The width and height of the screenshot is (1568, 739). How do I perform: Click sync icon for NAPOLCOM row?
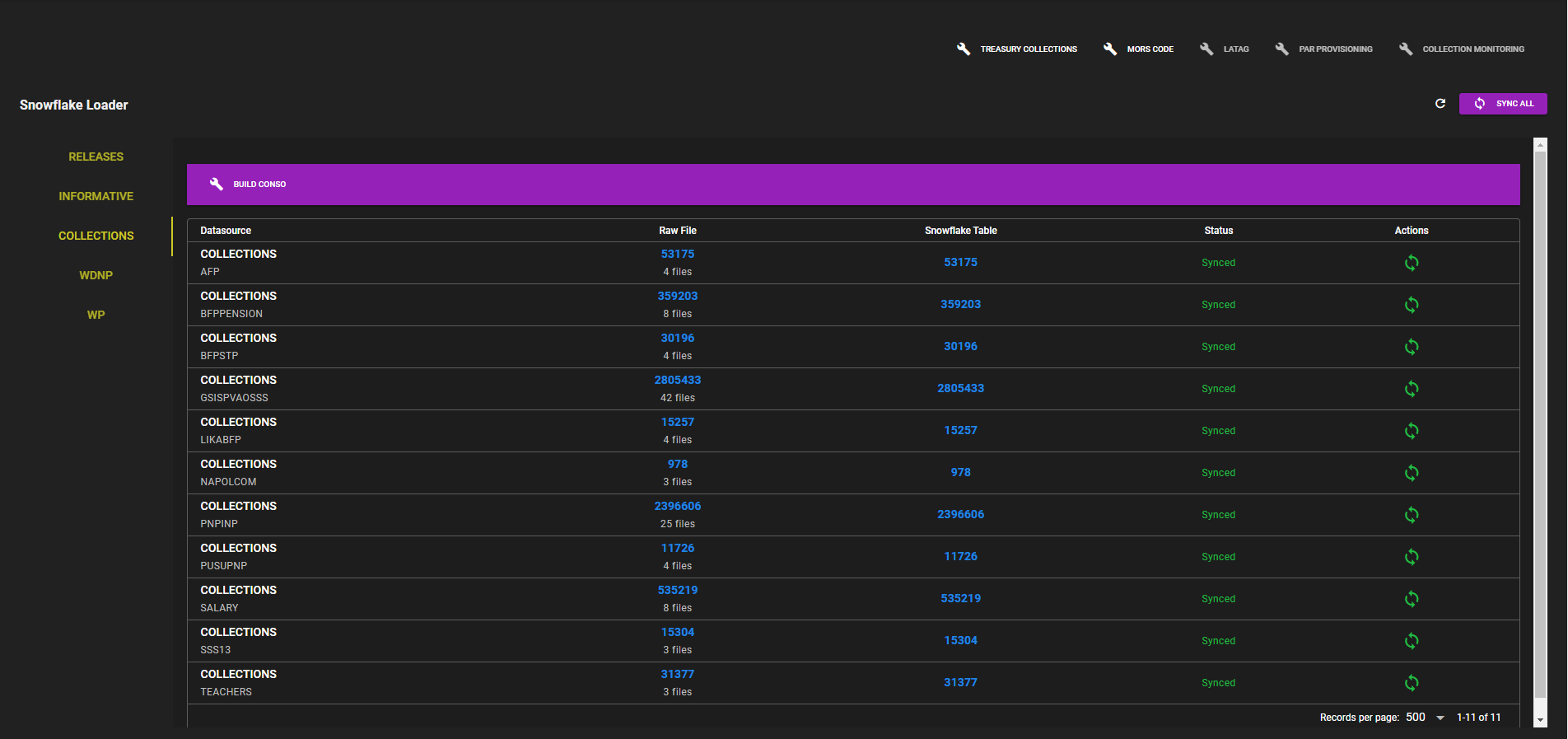click(1412, 473)
